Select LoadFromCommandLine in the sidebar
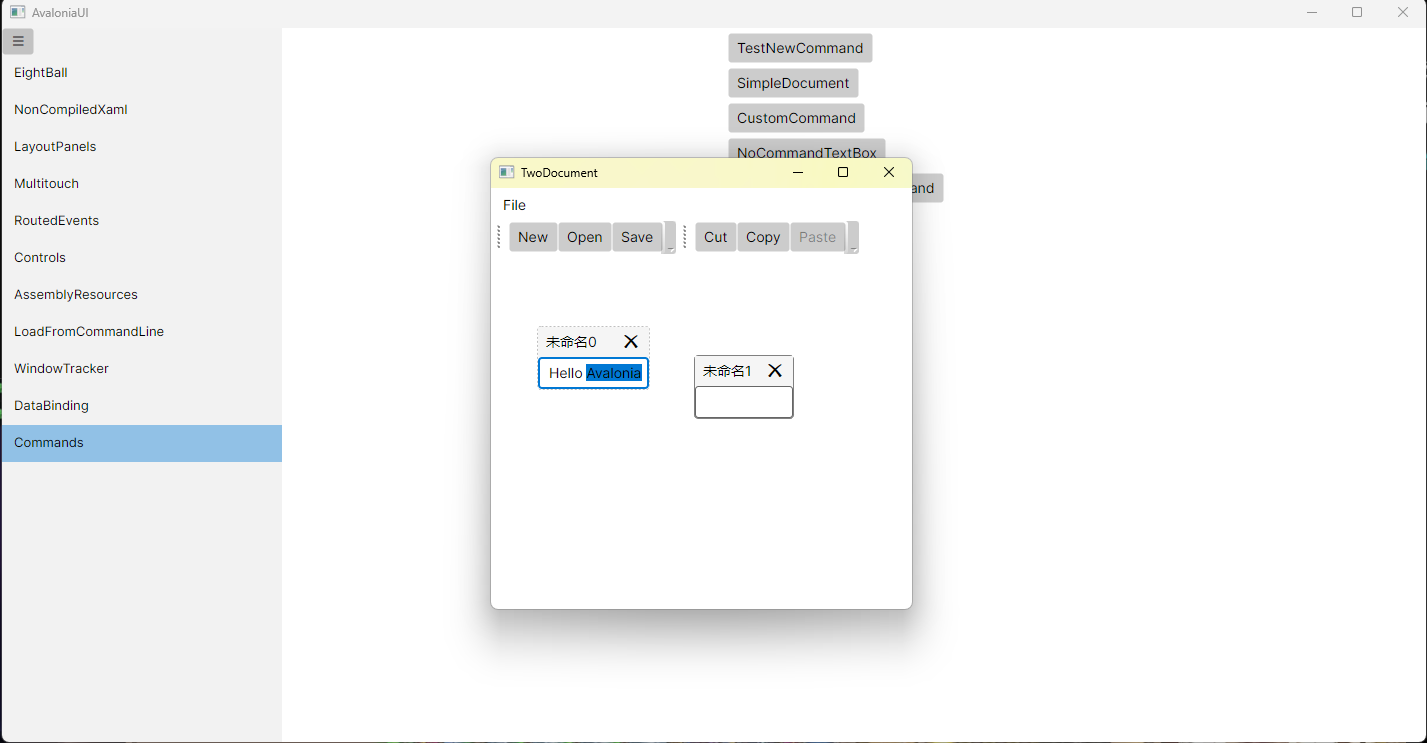 point(142,332)
